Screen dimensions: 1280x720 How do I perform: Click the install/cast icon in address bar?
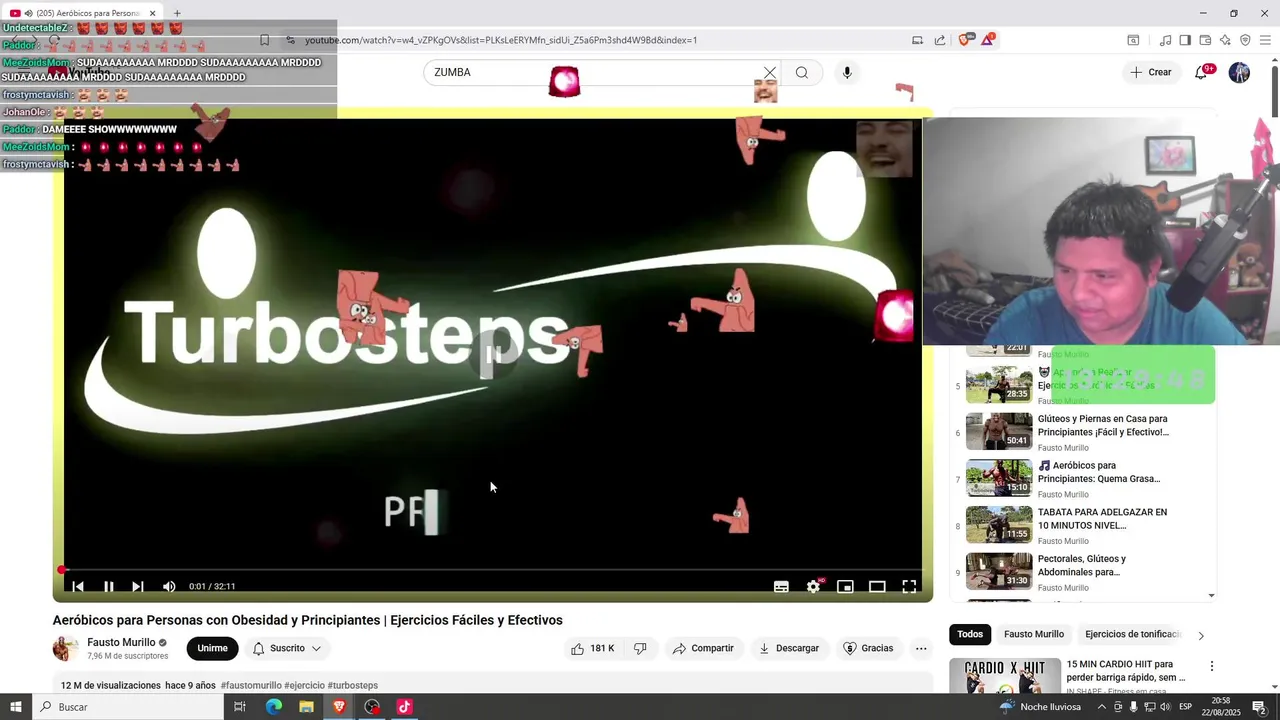917,40
